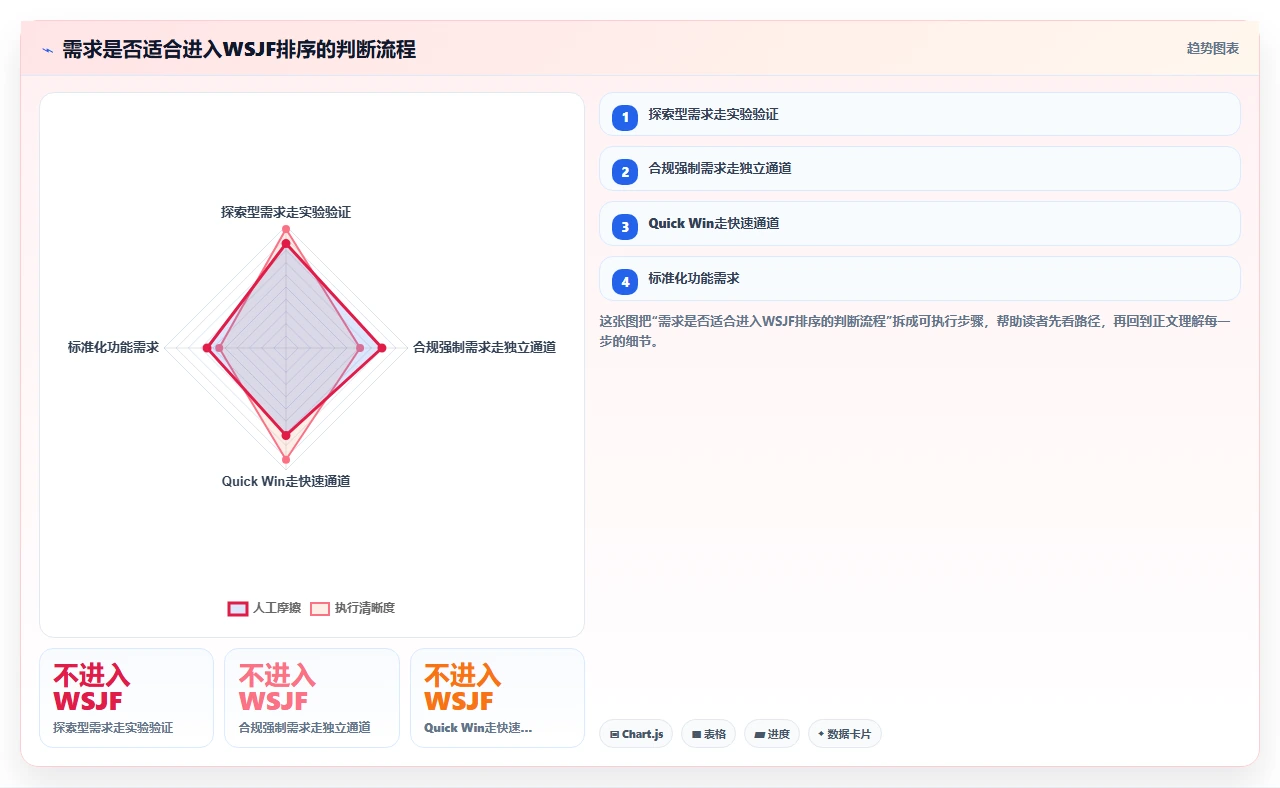Select the 数据卡片 tag

pos(845,734)
